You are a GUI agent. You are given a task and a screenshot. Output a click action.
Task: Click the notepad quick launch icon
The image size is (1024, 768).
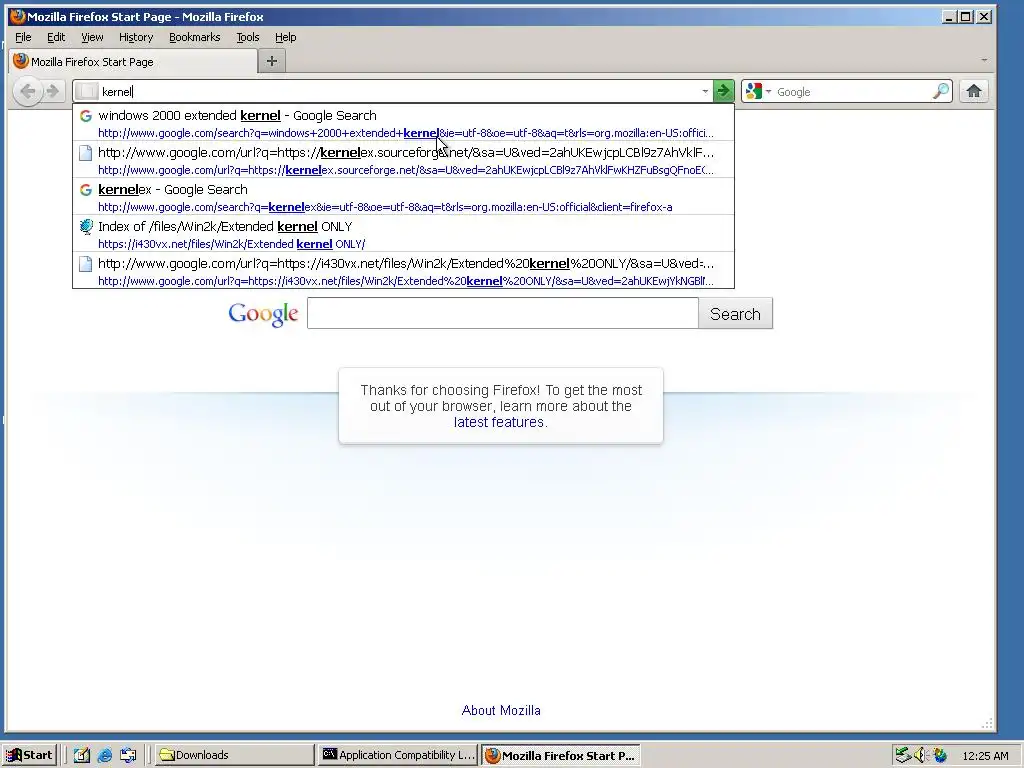click(82, 755)
